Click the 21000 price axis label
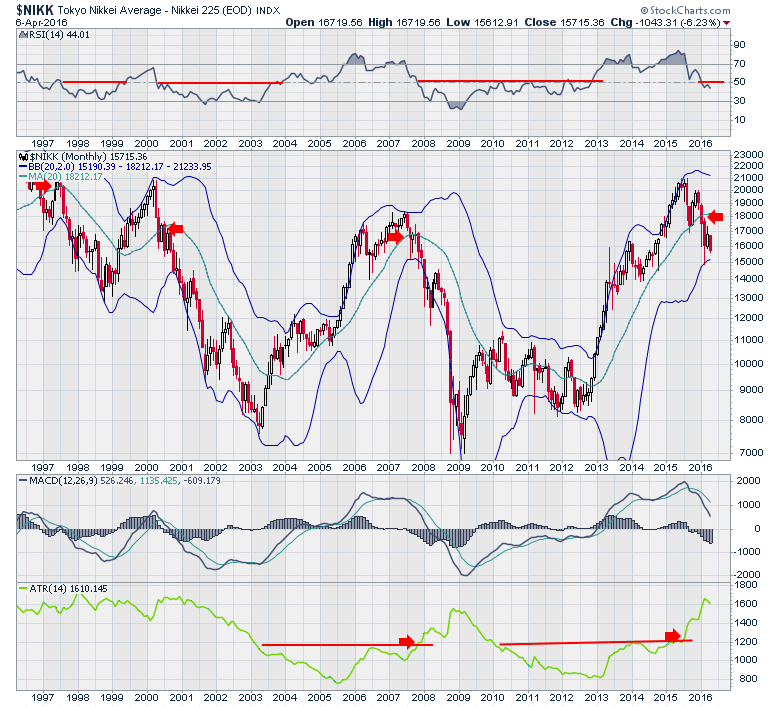 coord(748,178)
